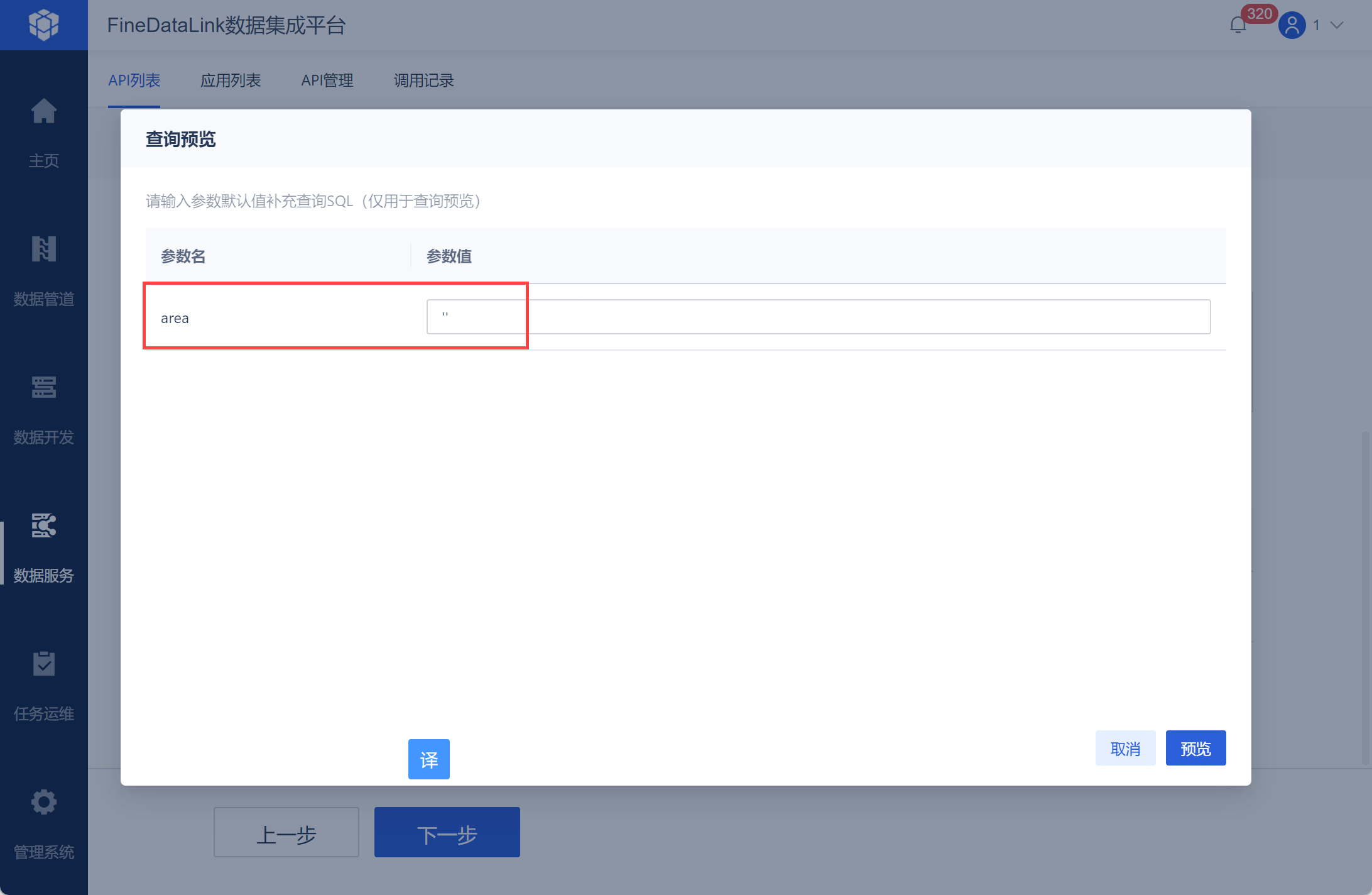Click the 上一步 button
Viewport: 1372px width, 895px height.
point(286,832)
